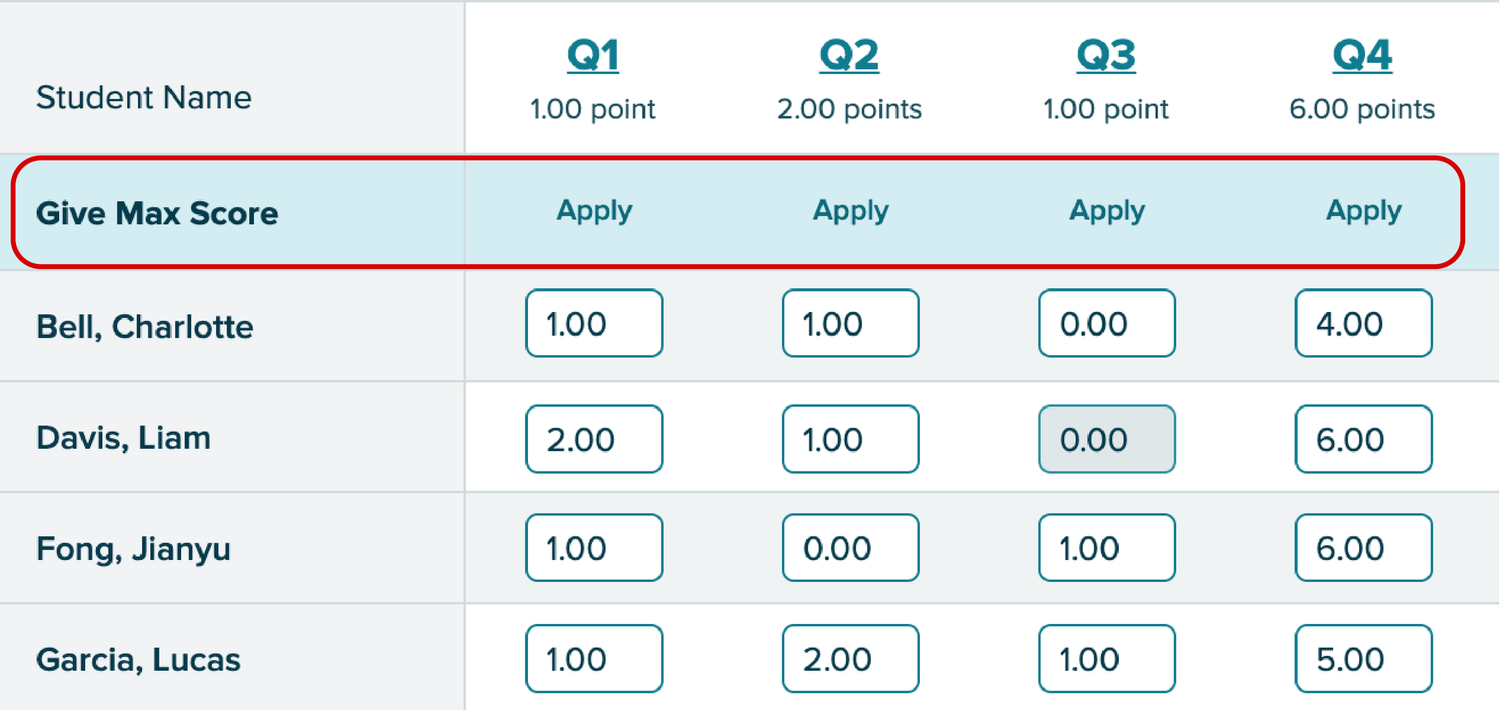The image size is (1500, 711).
Task: Edit Charlotte Bell's Q1 score field
Action: coord(594,324)
